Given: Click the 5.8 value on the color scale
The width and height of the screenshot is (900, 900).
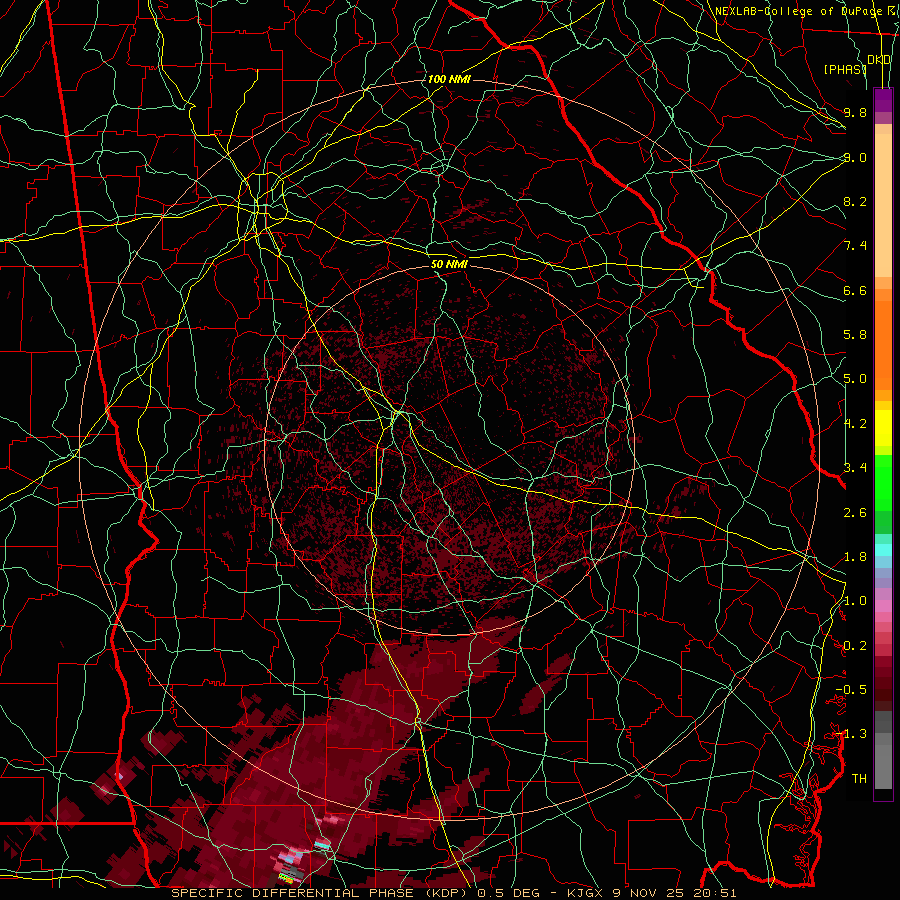Looking at the screenshot, I should pos(855,335).
